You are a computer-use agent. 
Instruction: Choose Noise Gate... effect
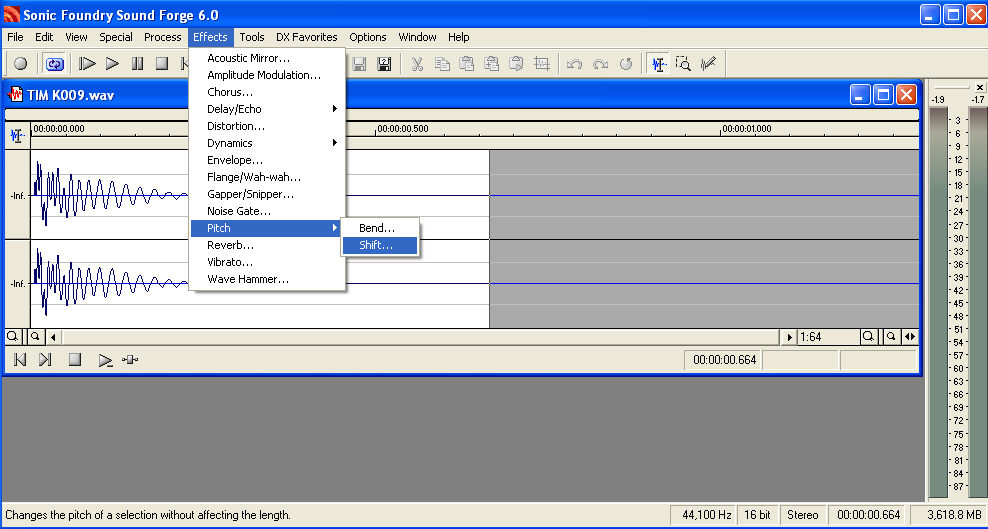coord(267,211)
